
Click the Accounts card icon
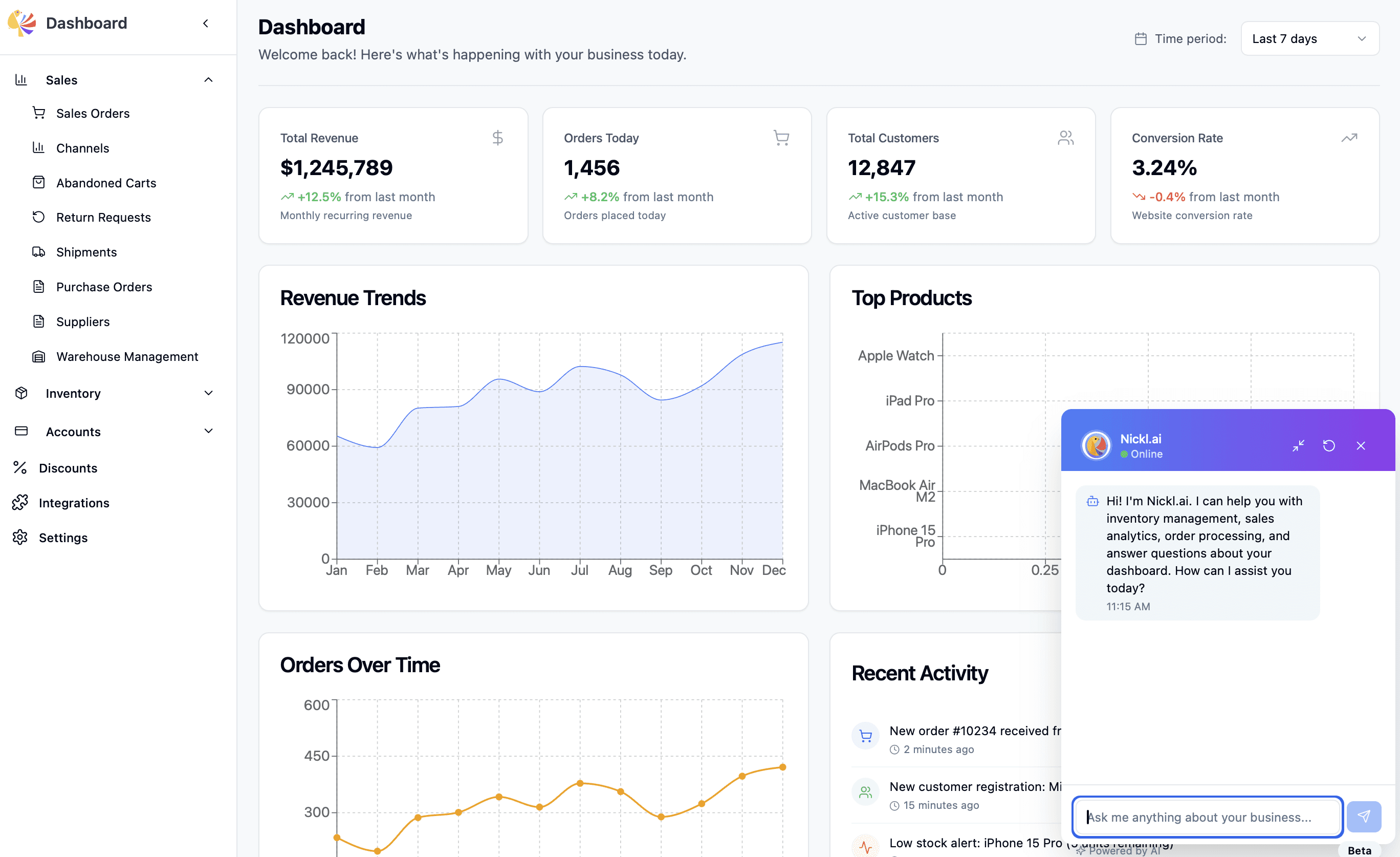(21, 431)
